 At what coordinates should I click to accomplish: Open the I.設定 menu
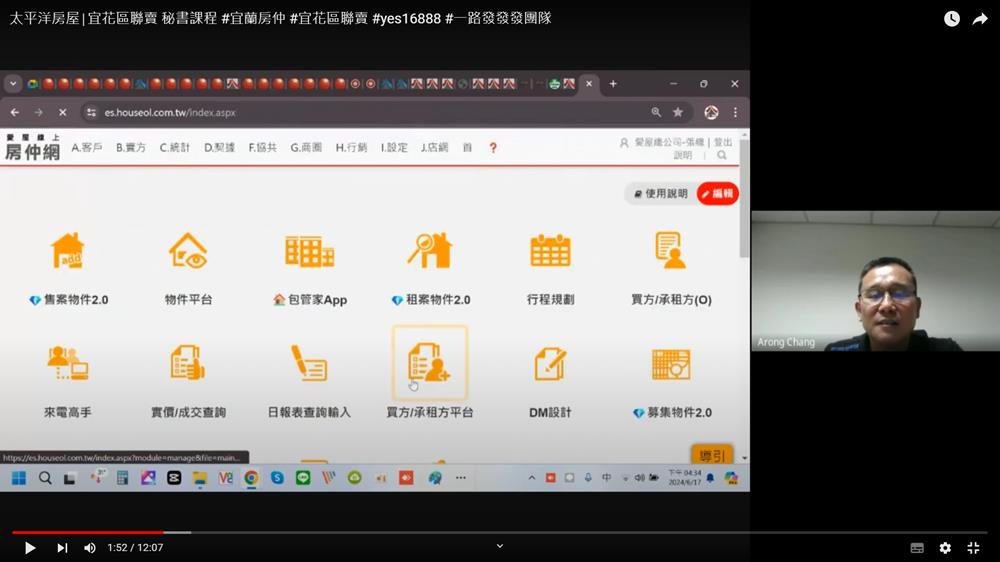point(394,148)
